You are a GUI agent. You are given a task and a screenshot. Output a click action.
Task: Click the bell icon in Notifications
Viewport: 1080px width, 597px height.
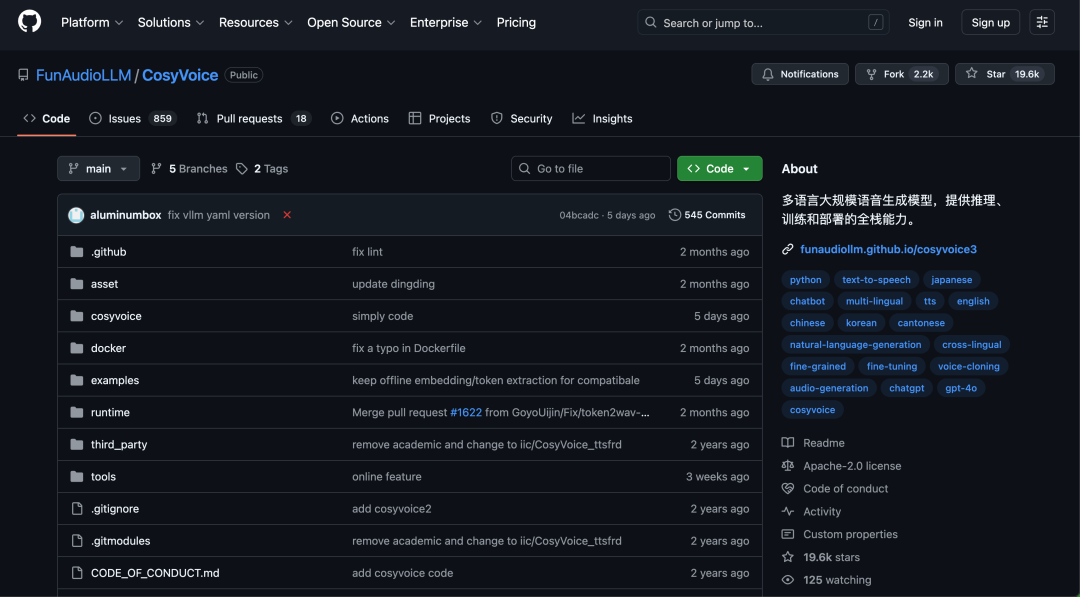coord(767,74)
